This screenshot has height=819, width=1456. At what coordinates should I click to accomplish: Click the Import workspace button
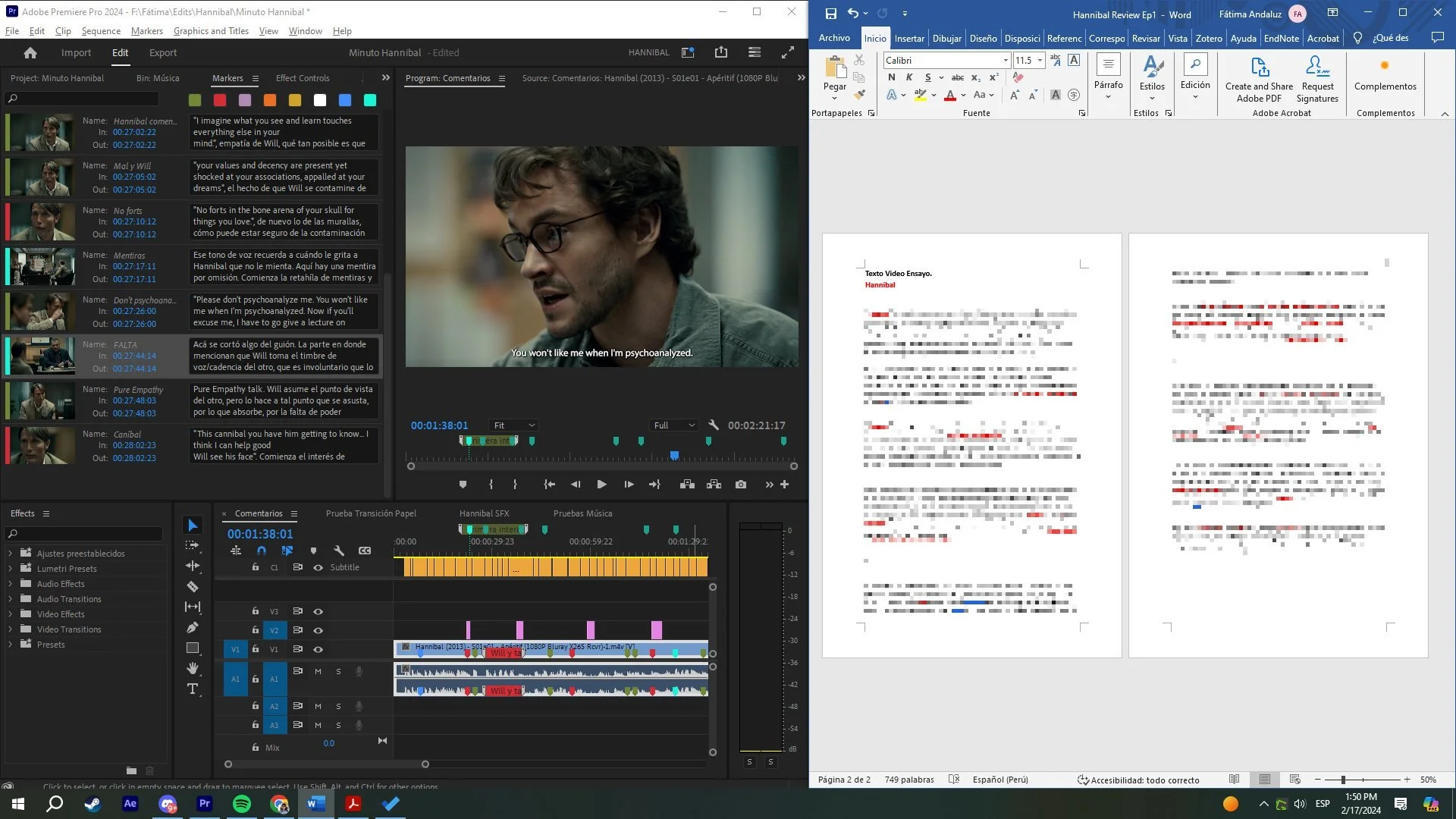[76, 52]
